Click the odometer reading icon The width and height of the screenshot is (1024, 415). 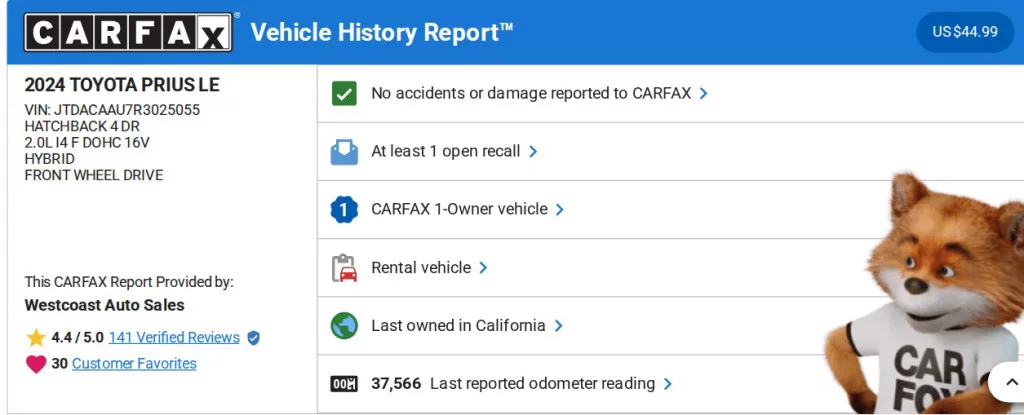click(344, 384)
